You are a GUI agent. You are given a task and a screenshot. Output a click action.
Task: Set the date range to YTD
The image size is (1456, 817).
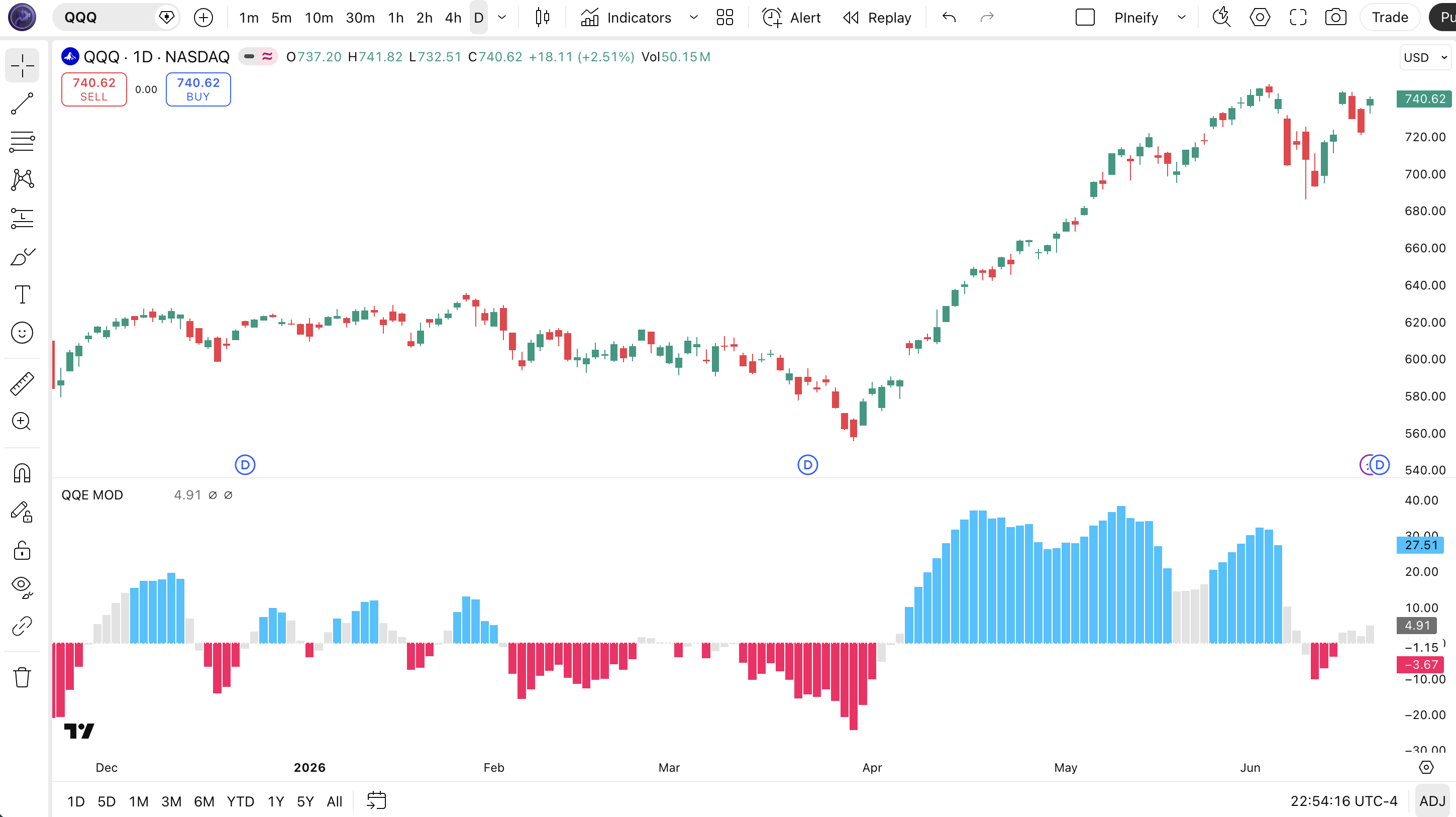tap(240, 801)
